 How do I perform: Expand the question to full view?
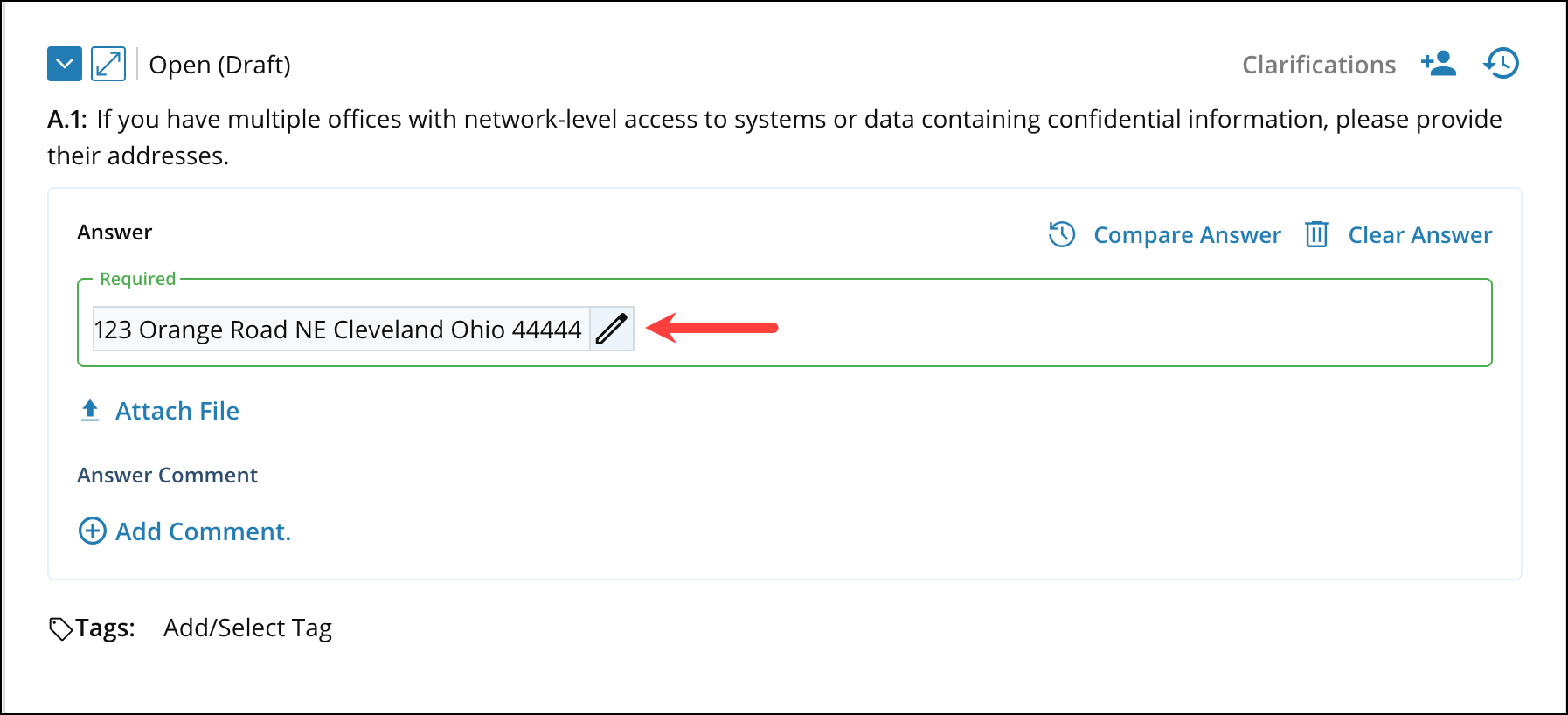tap(108, 64)
